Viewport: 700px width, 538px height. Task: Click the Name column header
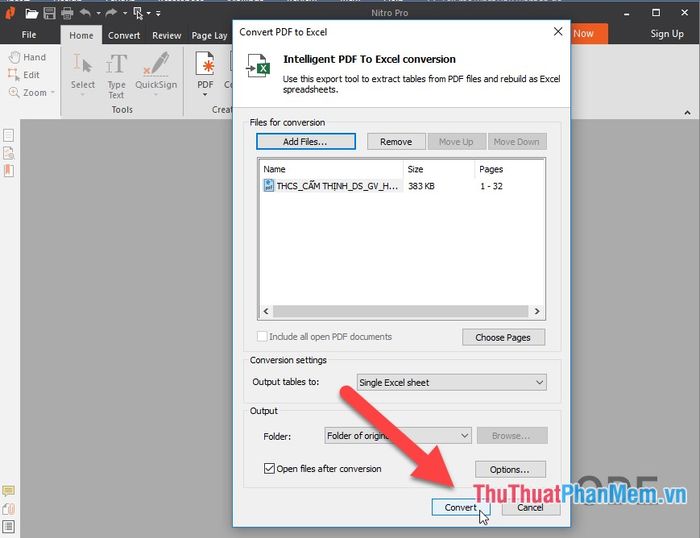tap(331, 169)
